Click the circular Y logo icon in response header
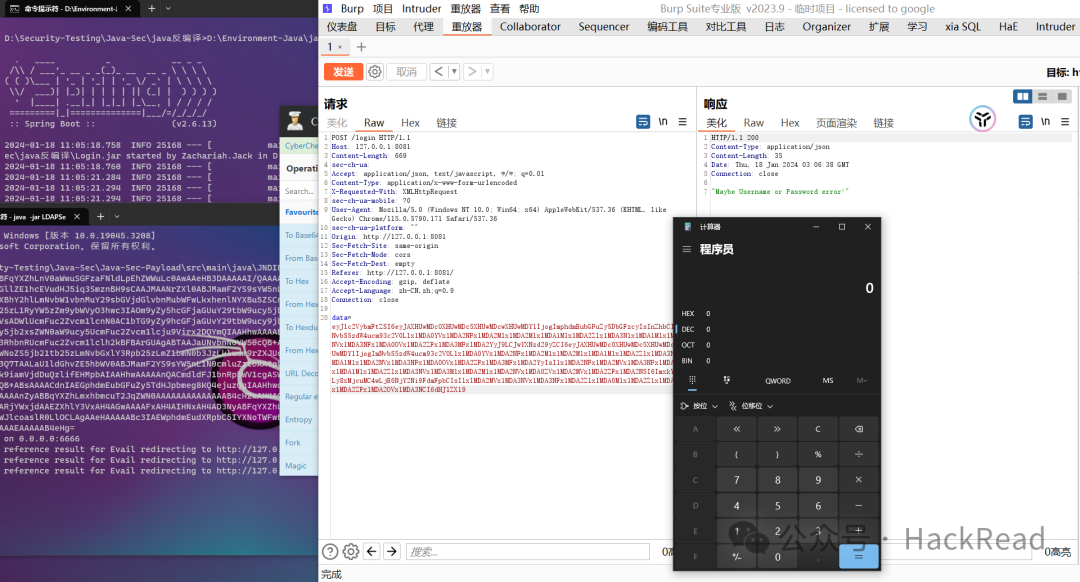This screenshot has width=1080, height=582. coord(982,119)
